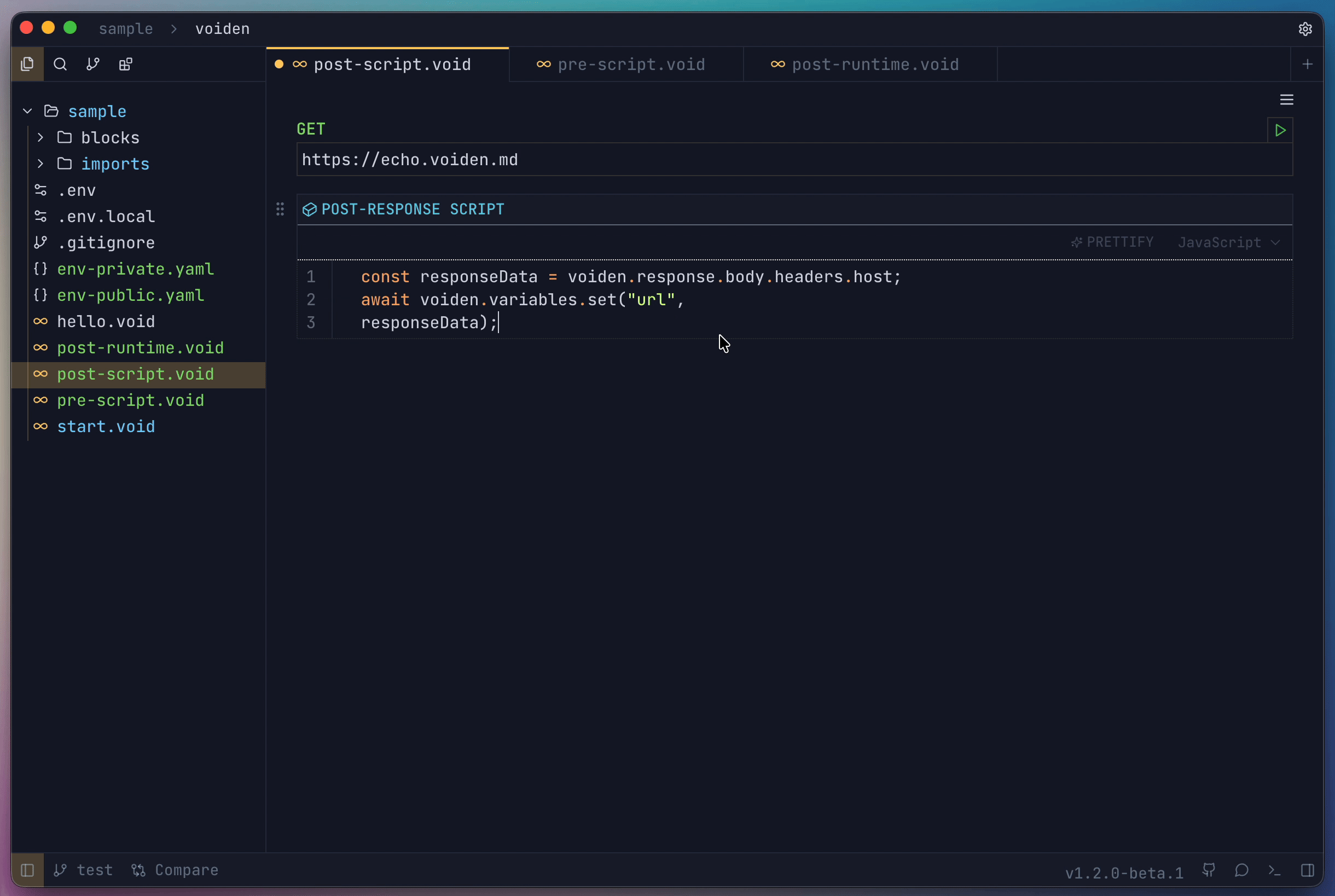This screenshot has height=896, width=1335.
Task: Switch to the post-runtime.void tab
Action: point(874,65)
